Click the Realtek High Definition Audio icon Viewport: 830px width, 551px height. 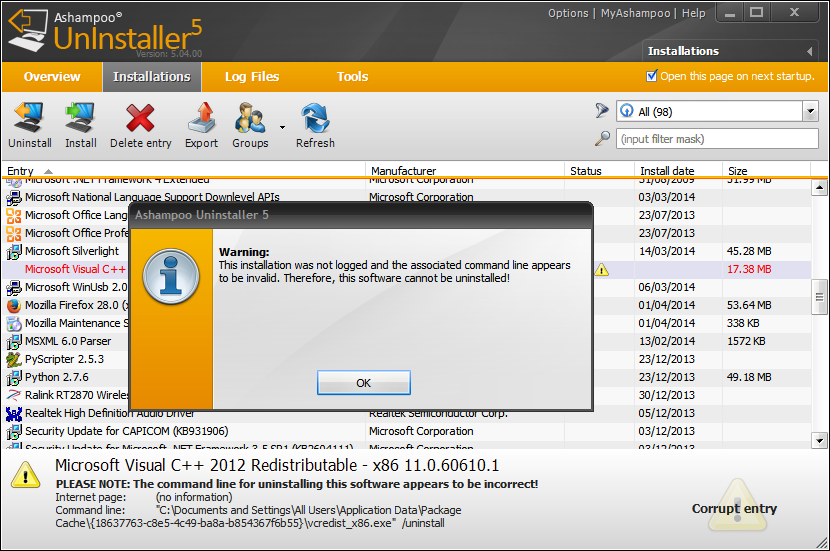pos(14,413)
